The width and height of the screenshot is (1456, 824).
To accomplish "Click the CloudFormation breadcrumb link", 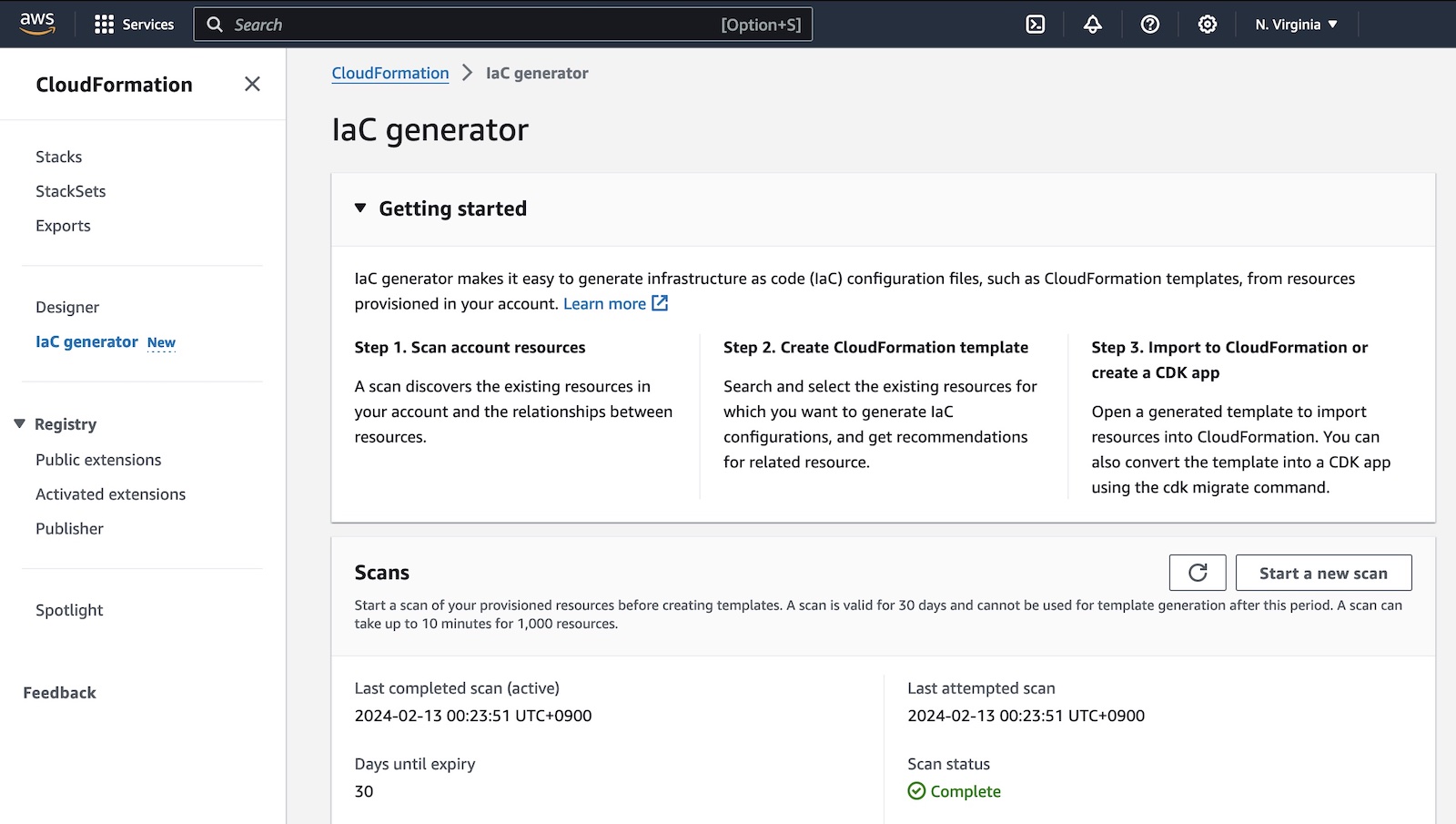I will [x=390, y=73].
